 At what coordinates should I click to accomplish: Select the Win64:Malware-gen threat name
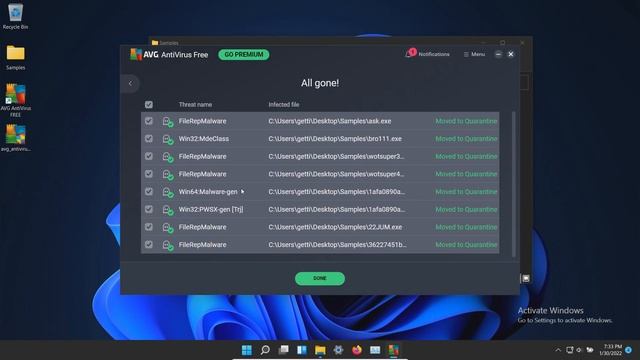coord(208,191)
